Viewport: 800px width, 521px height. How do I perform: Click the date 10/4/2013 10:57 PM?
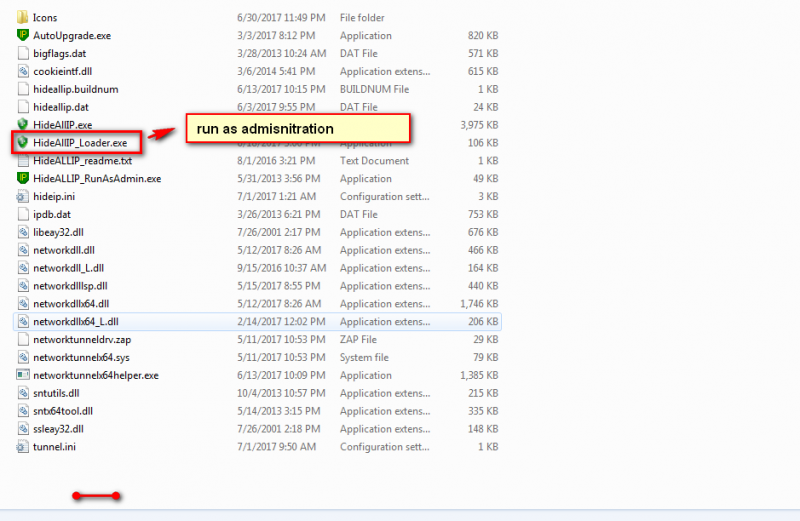coord(281,392)
